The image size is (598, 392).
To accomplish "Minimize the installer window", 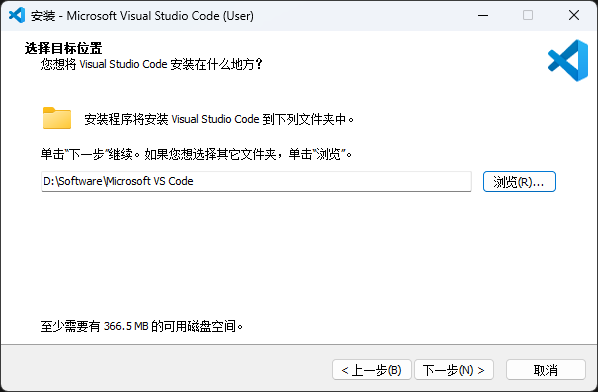I will (483, 16).
